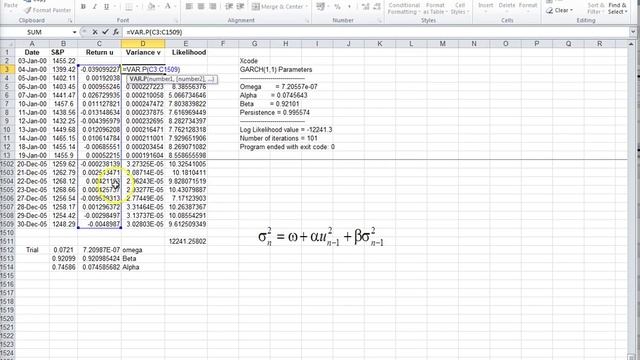Toggle Bold formatting
This screenshot has height=360, width=640.
pos(83,7)
